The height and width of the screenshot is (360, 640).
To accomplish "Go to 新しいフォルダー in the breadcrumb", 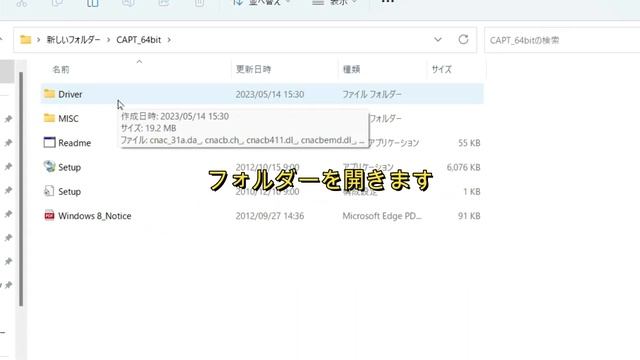I will tap(73, 40).
